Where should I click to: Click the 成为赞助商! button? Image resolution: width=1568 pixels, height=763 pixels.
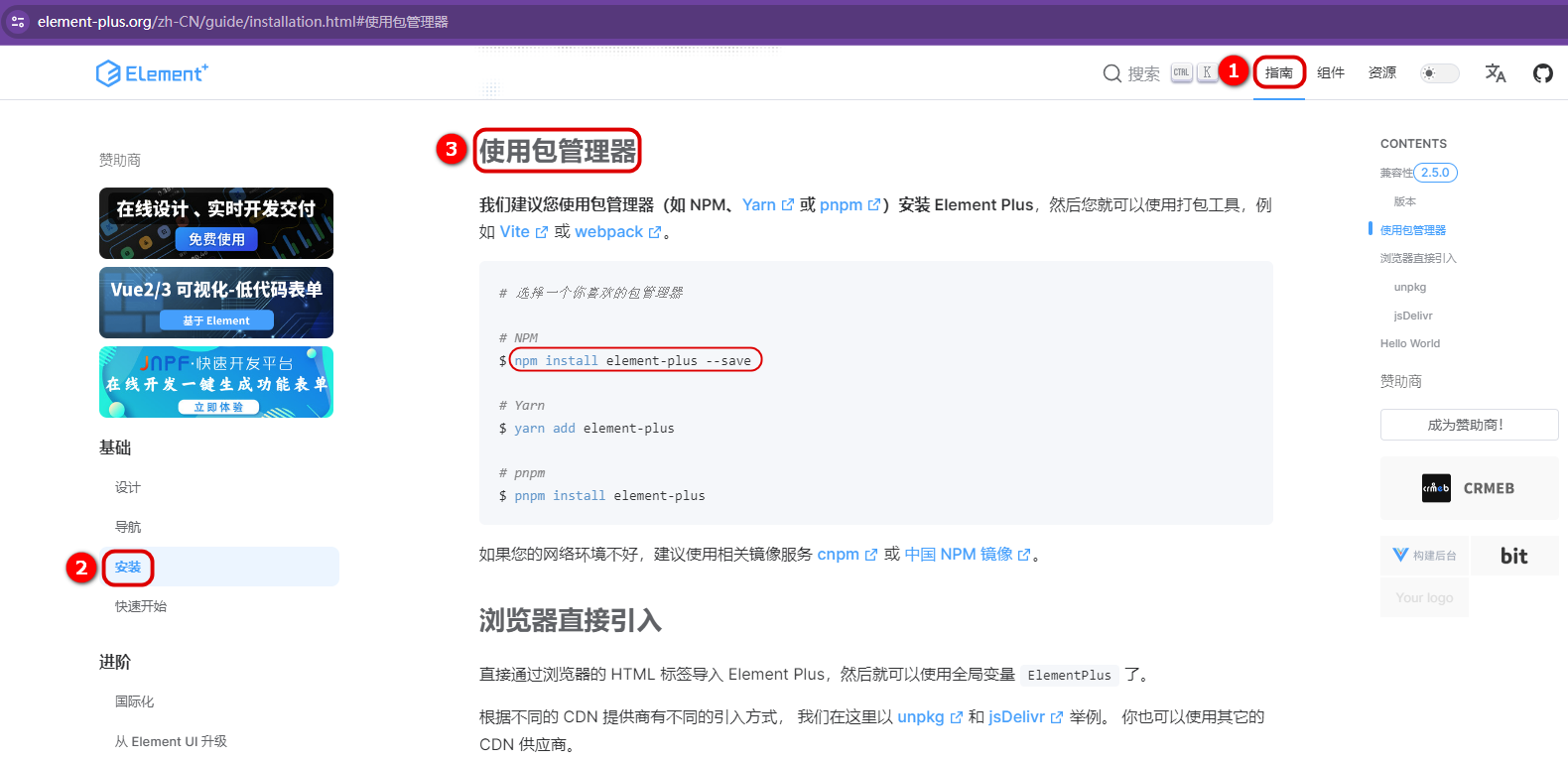pos(1469,425)
